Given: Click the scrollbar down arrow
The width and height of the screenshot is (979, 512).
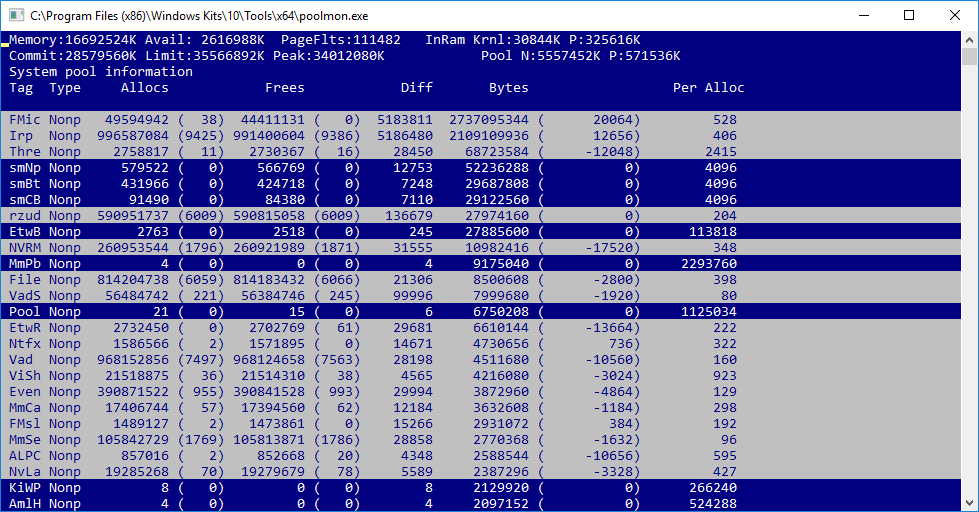Looking at the screenshot, I should click(x=969, y=503).
